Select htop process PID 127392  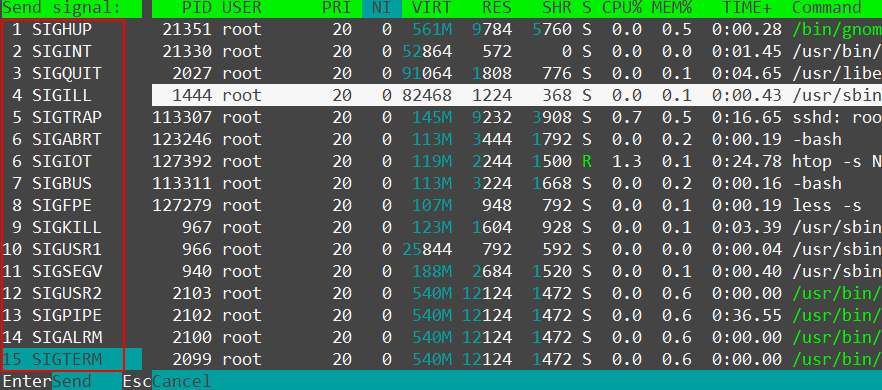point(517,162)
